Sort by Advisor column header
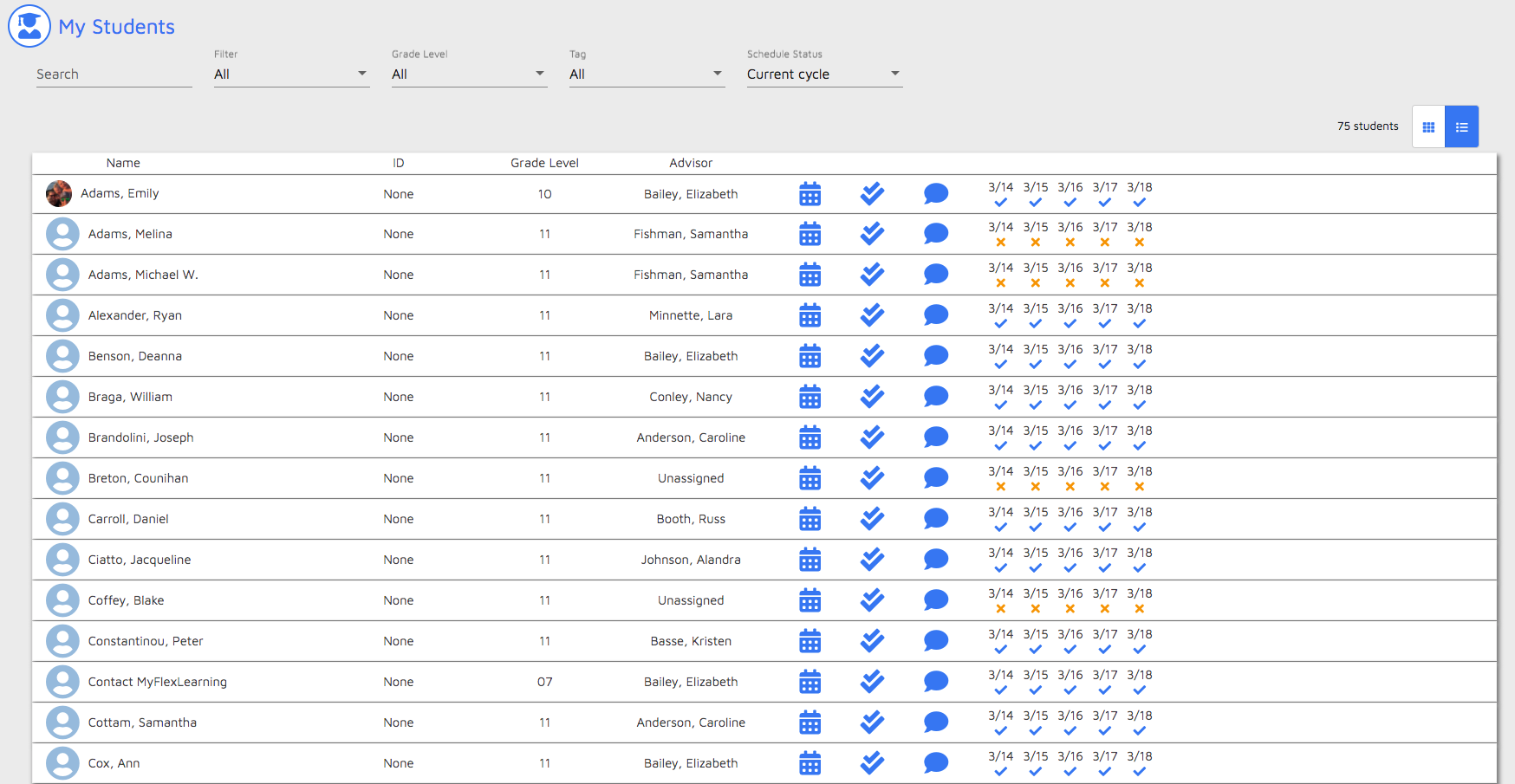The width and height of the screenshot is (1515, 784). pos(690,163)
